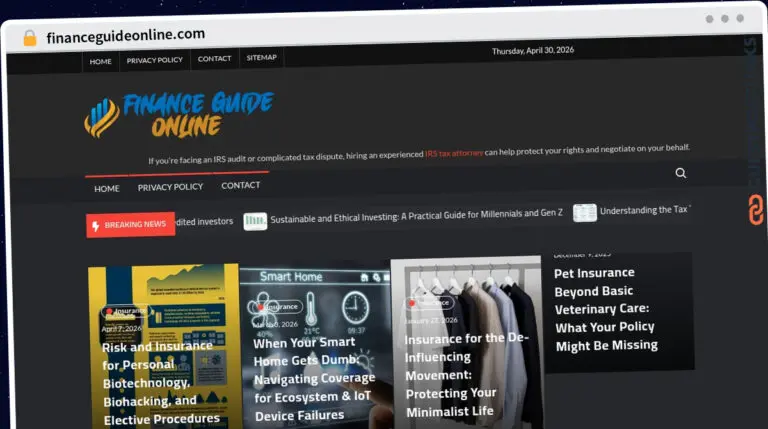Open the site search magnifier icon

[680, 173]
